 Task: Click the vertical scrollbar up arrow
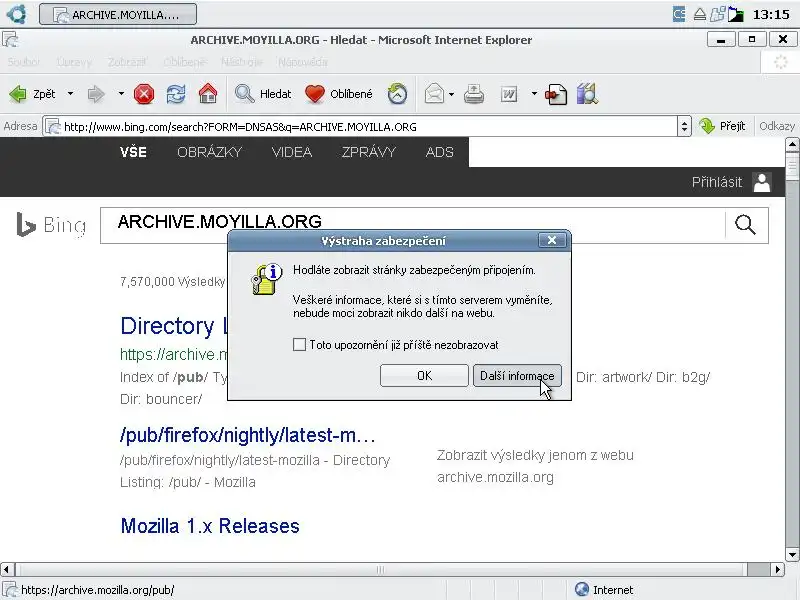tap(792, 144)
